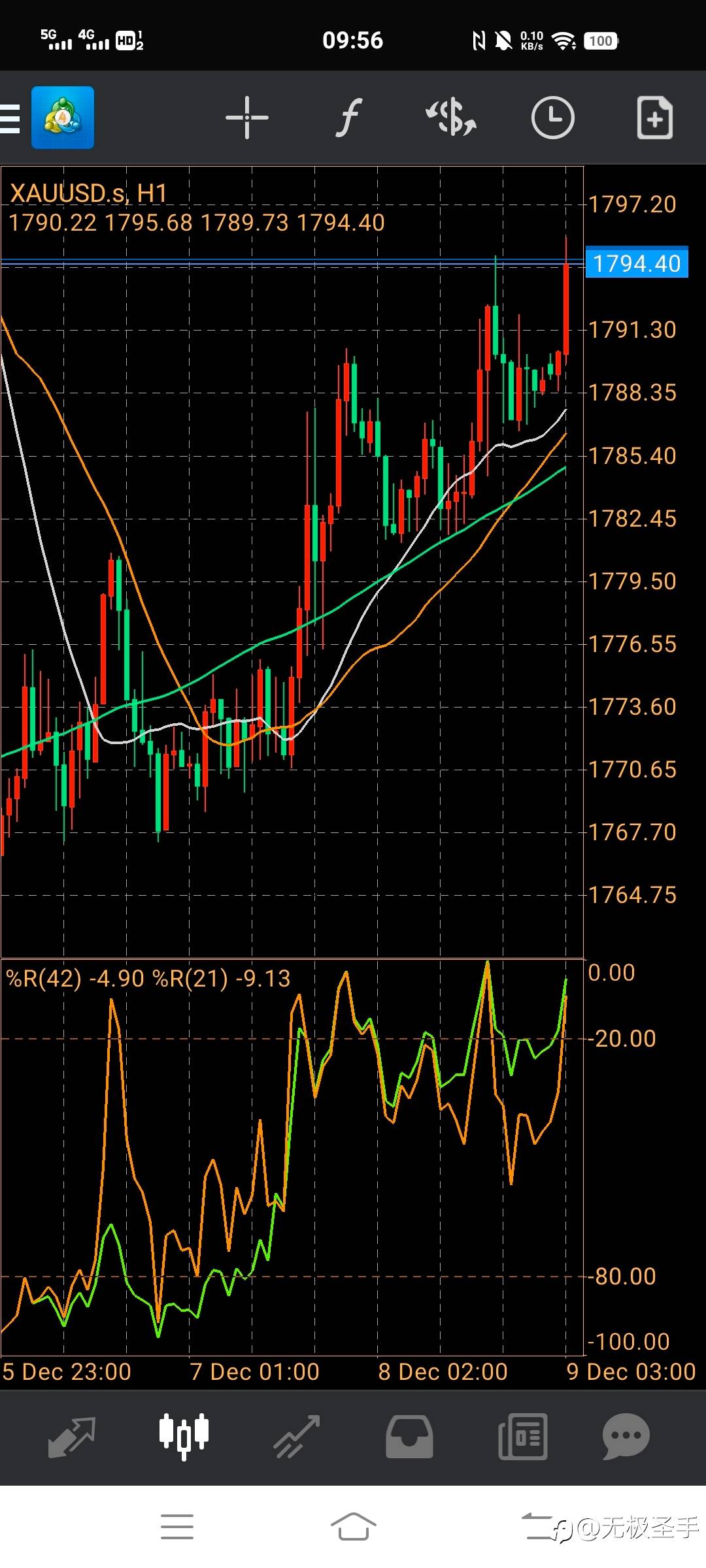Open the News tab newspaper icon

pyautogui.click(x=522, y=1437)
